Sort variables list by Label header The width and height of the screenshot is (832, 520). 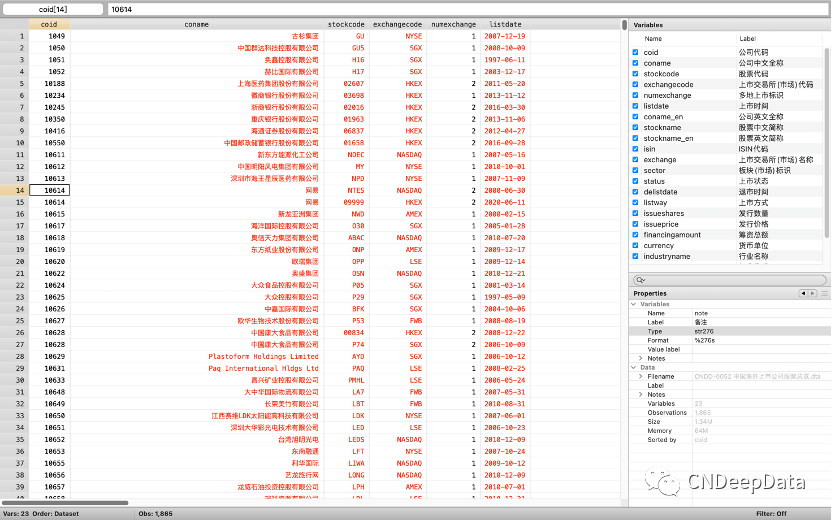747,39
